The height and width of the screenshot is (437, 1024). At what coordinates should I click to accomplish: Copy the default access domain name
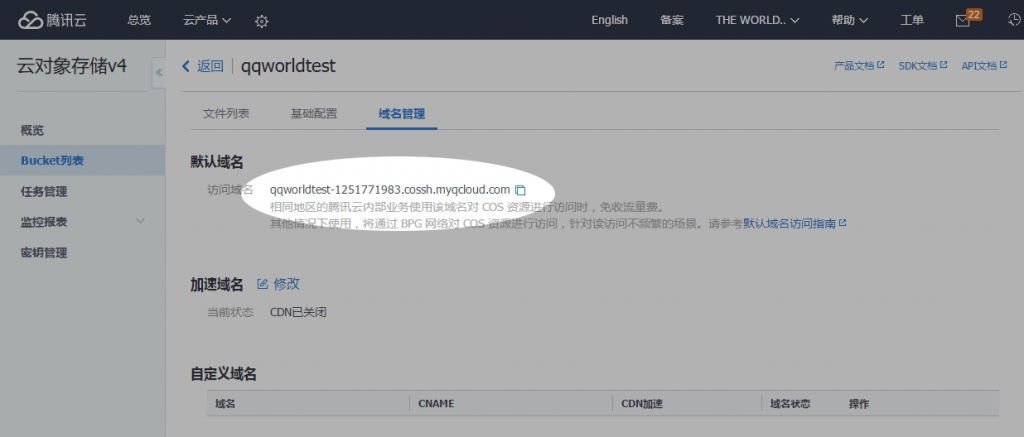click(520, 190)
